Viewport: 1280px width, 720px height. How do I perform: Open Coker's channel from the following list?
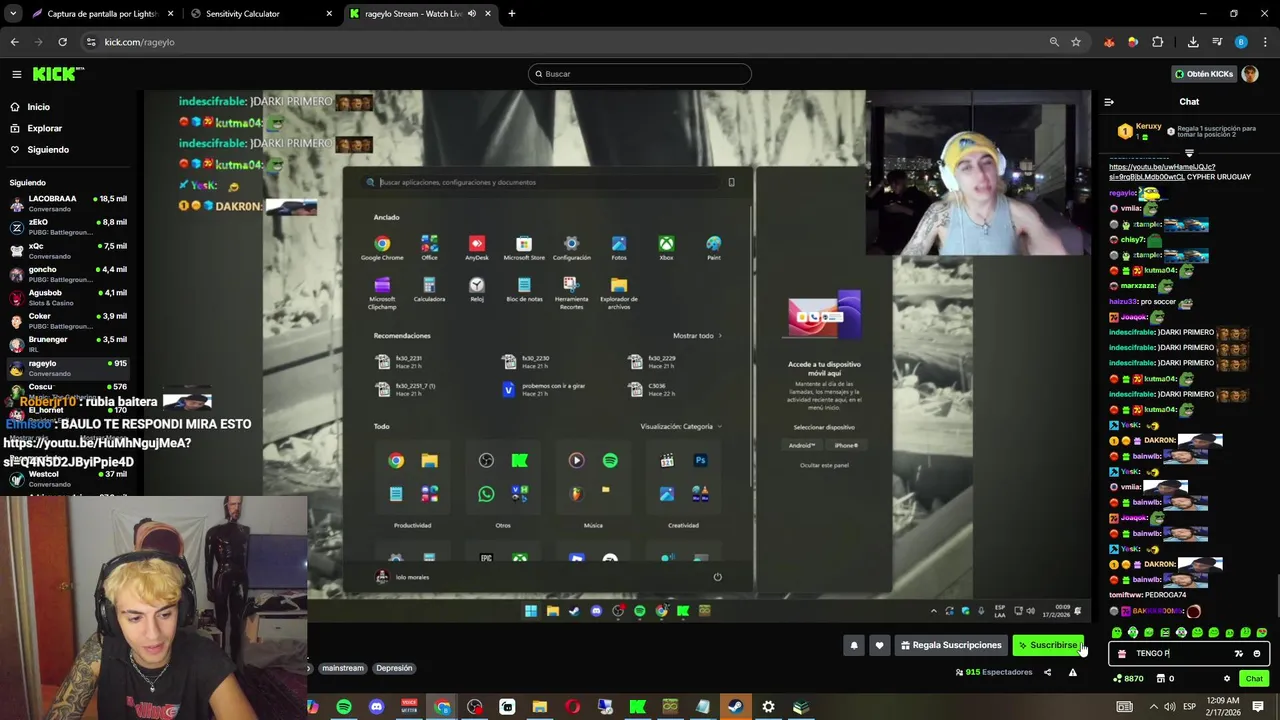coord(68,321)
